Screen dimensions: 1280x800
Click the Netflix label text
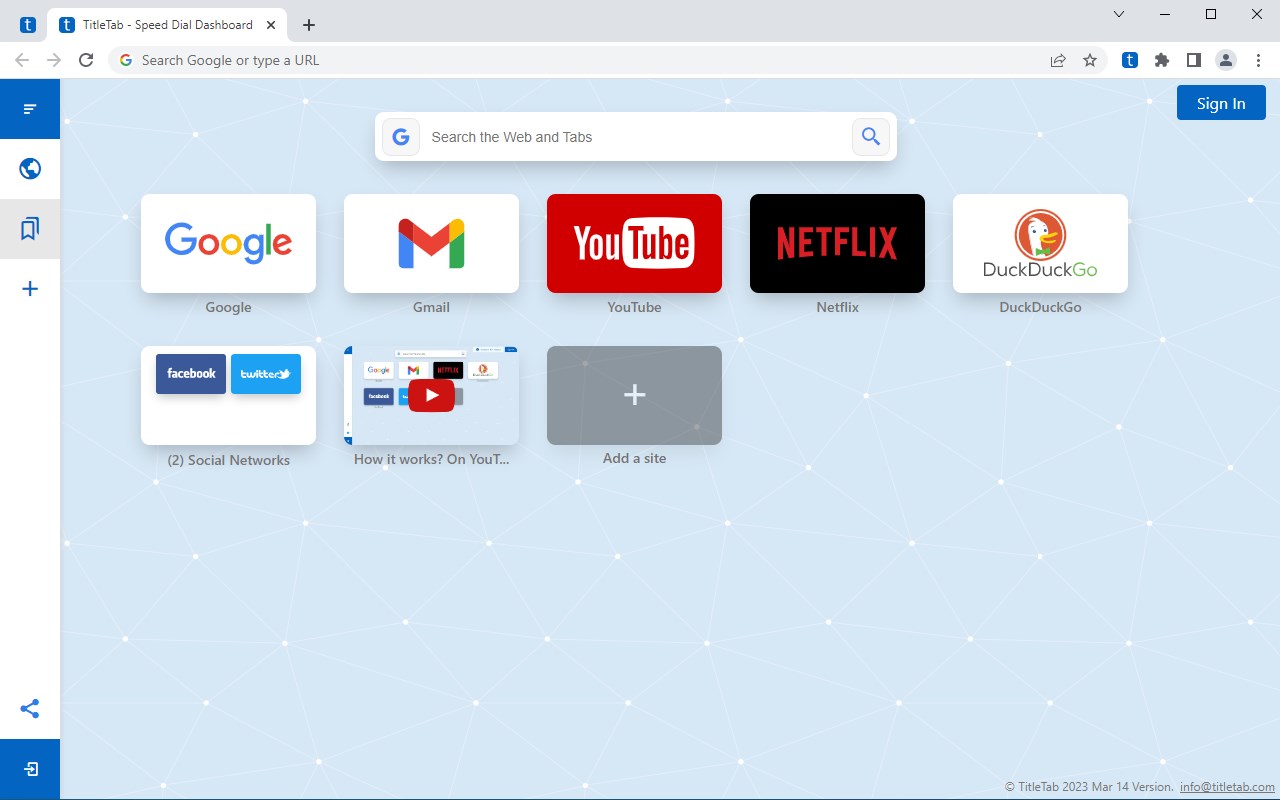coord(837,307)
